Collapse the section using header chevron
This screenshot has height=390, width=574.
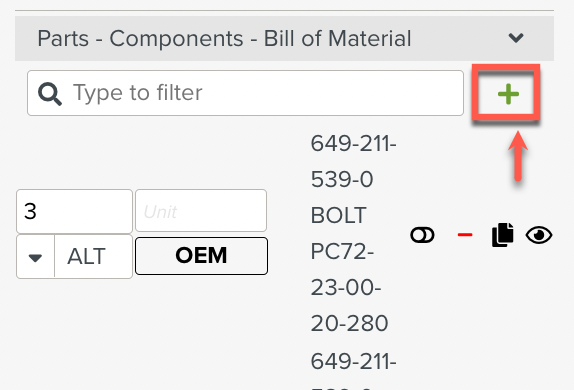coord(516,38)
